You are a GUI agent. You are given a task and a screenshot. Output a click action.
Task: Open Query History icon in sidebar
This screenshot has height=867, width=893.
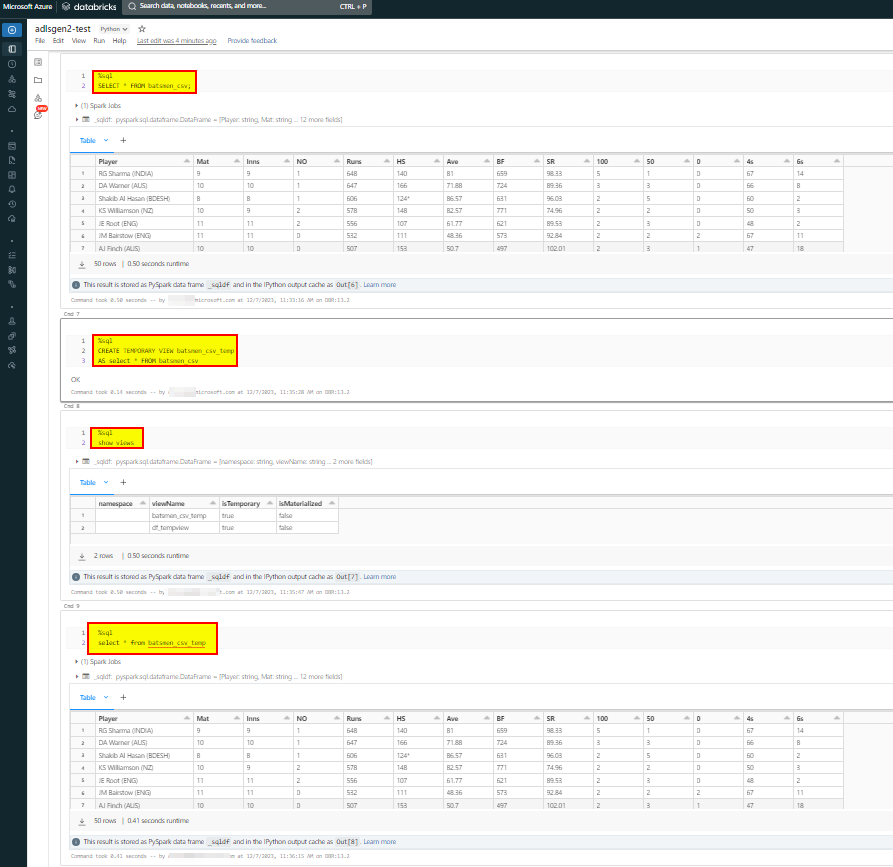[x=12, y=204]
